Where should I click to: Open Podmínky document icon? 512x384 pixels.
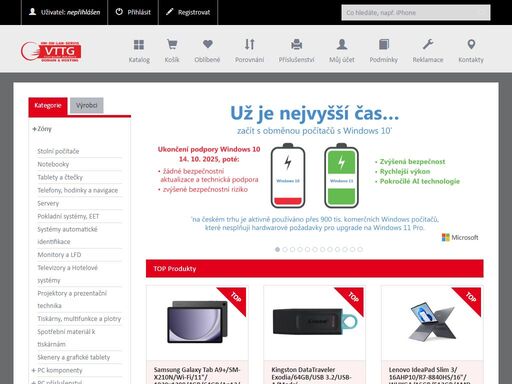click(384, 44)
